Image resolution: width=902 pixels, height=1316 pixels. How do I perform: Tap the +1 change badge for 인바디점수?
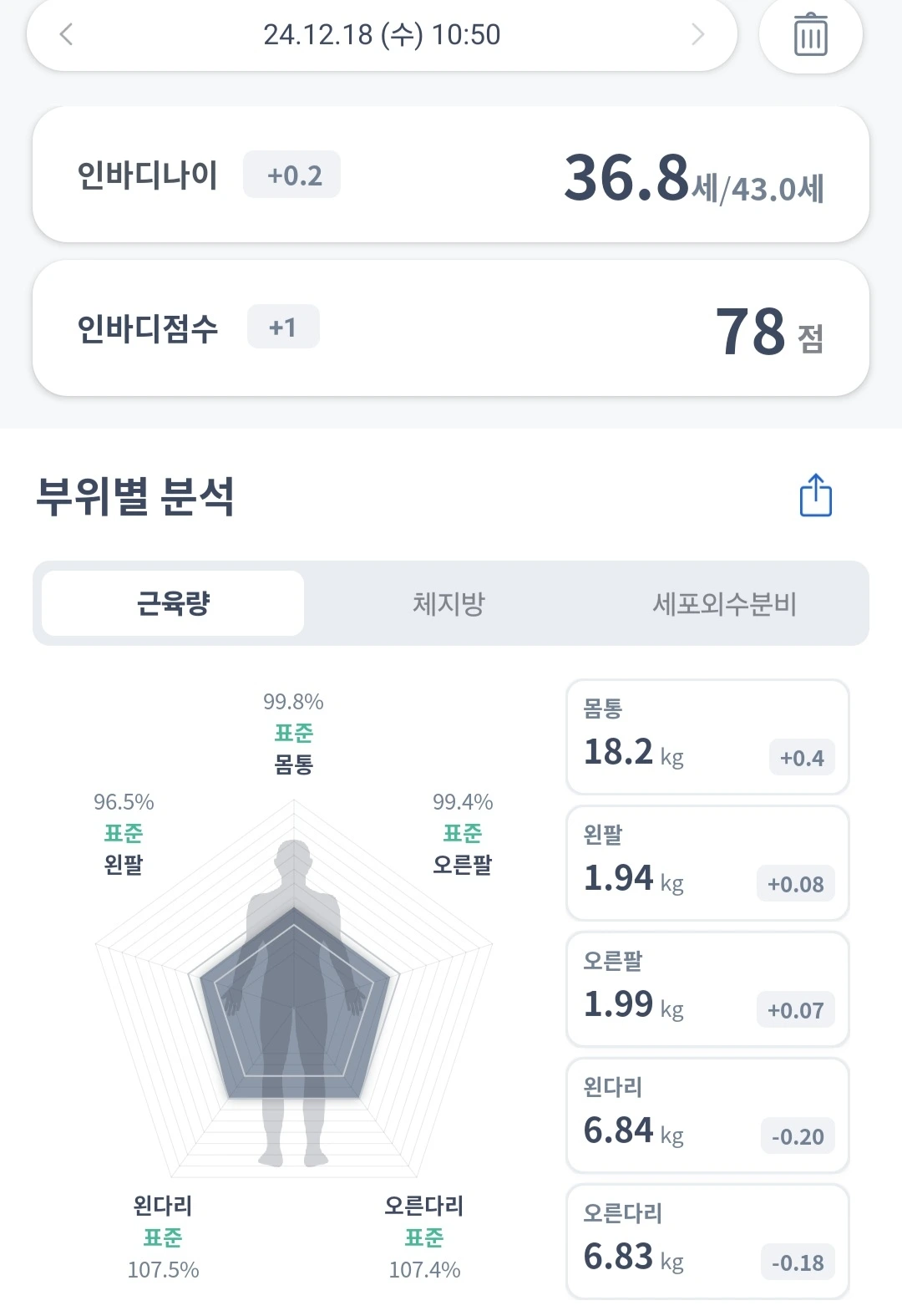click(283, 327)
